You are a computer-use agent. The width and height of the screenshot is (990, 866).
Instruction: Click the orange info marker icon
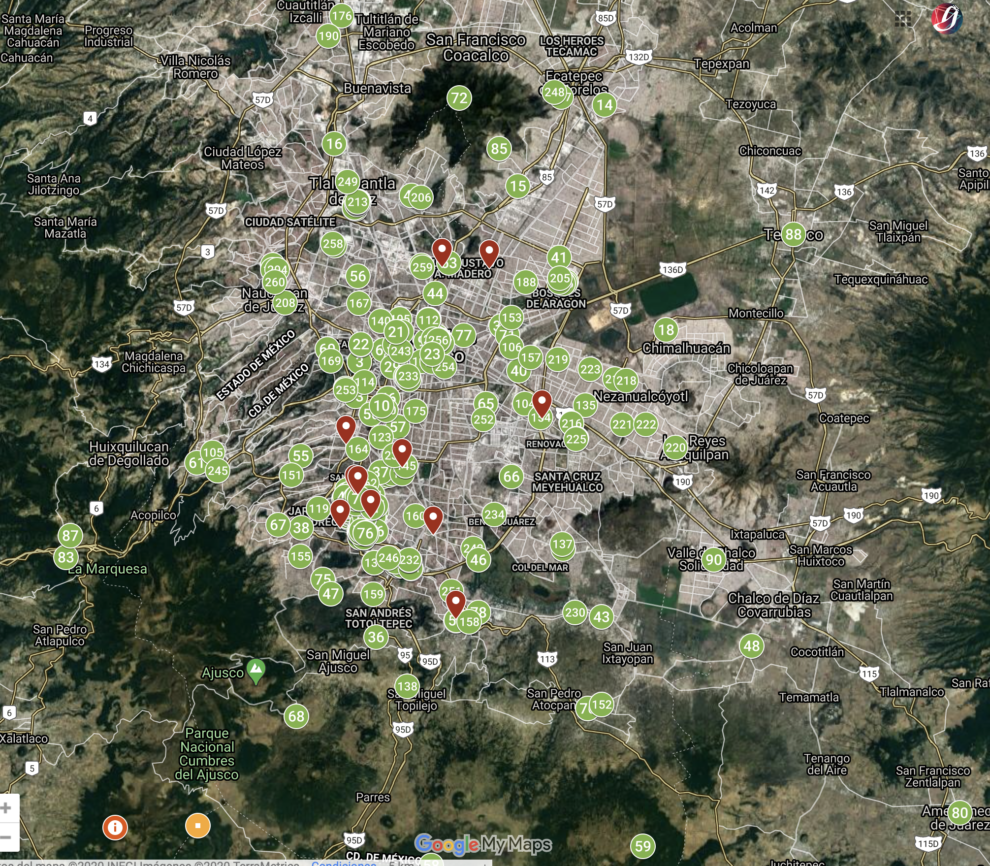115,827
